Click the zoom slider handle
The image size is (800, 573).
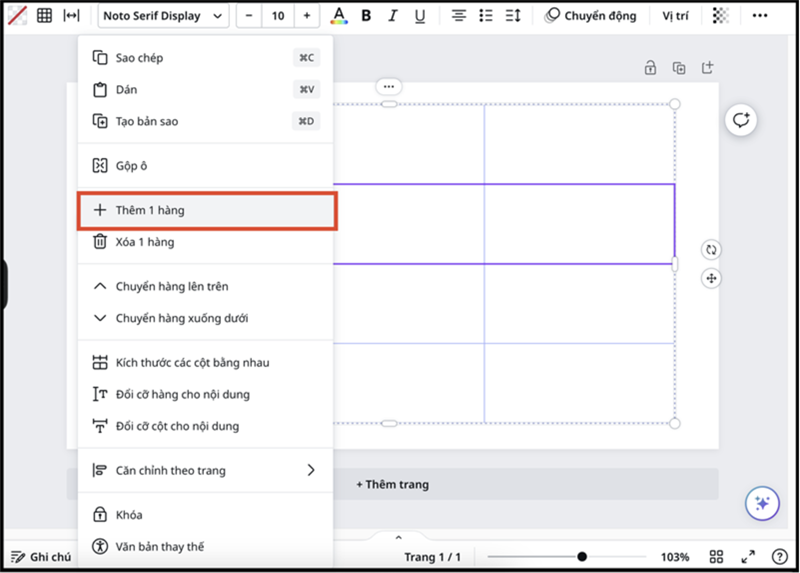582,557
